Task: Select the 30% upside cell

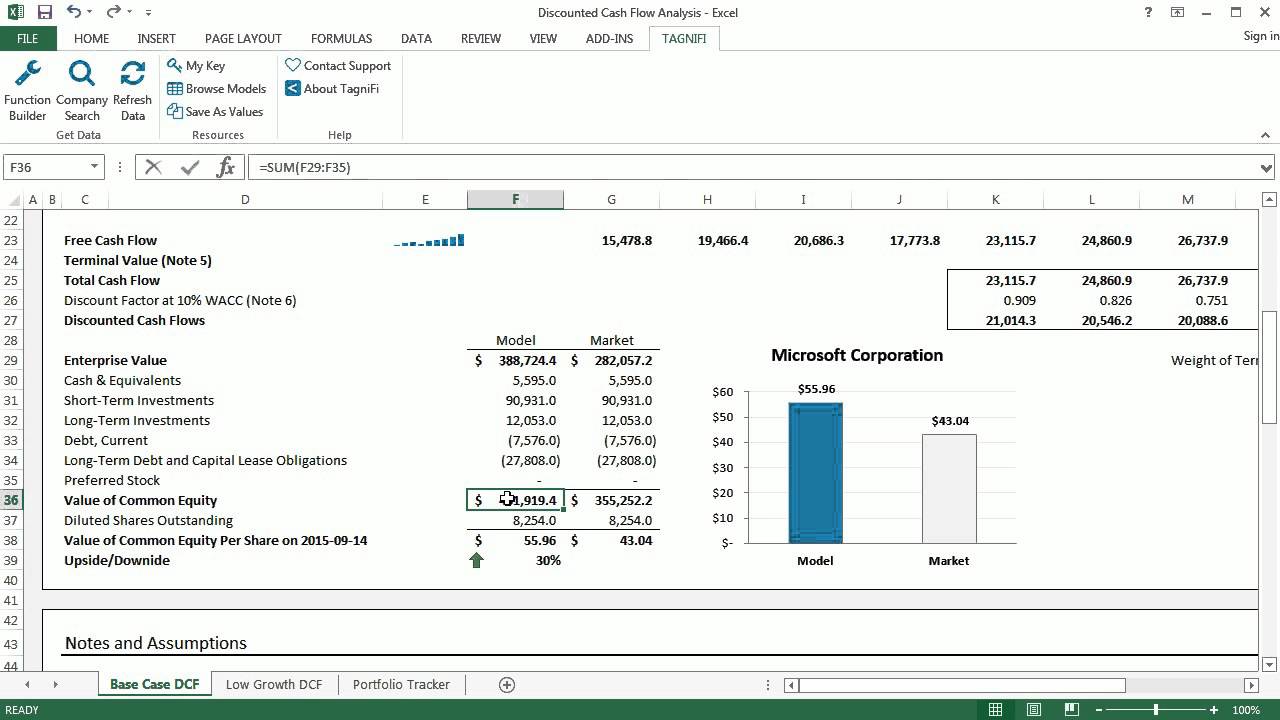Action: coord(515,560)
